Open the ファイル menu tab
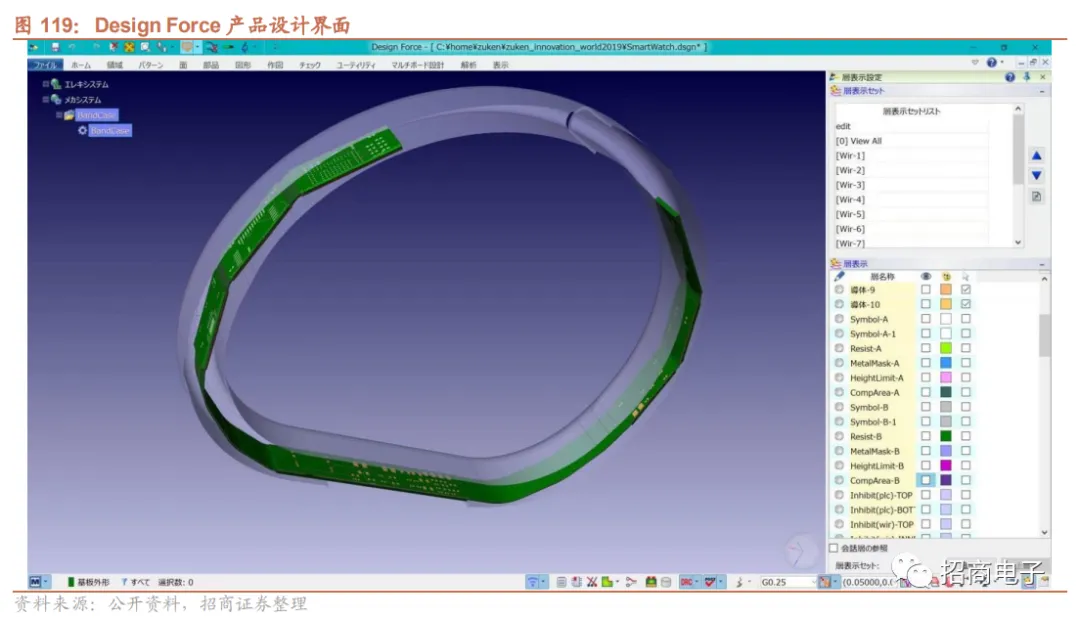The height and width of the screenshot is (620, 1080). [45, 65]
